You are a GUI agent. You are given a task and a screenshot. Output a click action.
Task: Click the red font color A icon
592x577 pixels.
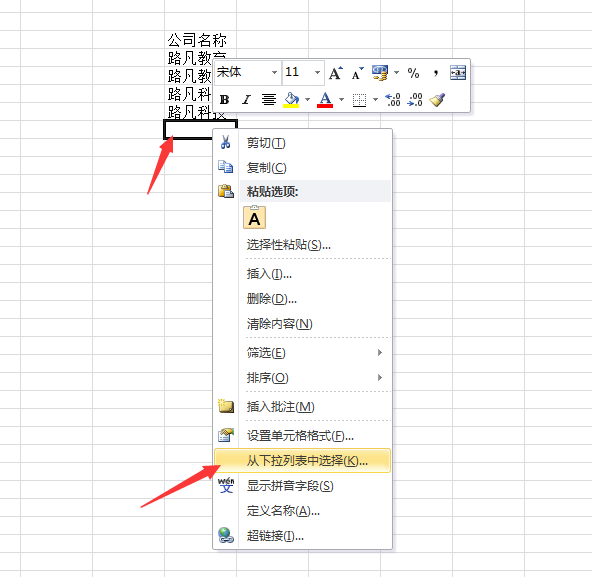point(325,100)
